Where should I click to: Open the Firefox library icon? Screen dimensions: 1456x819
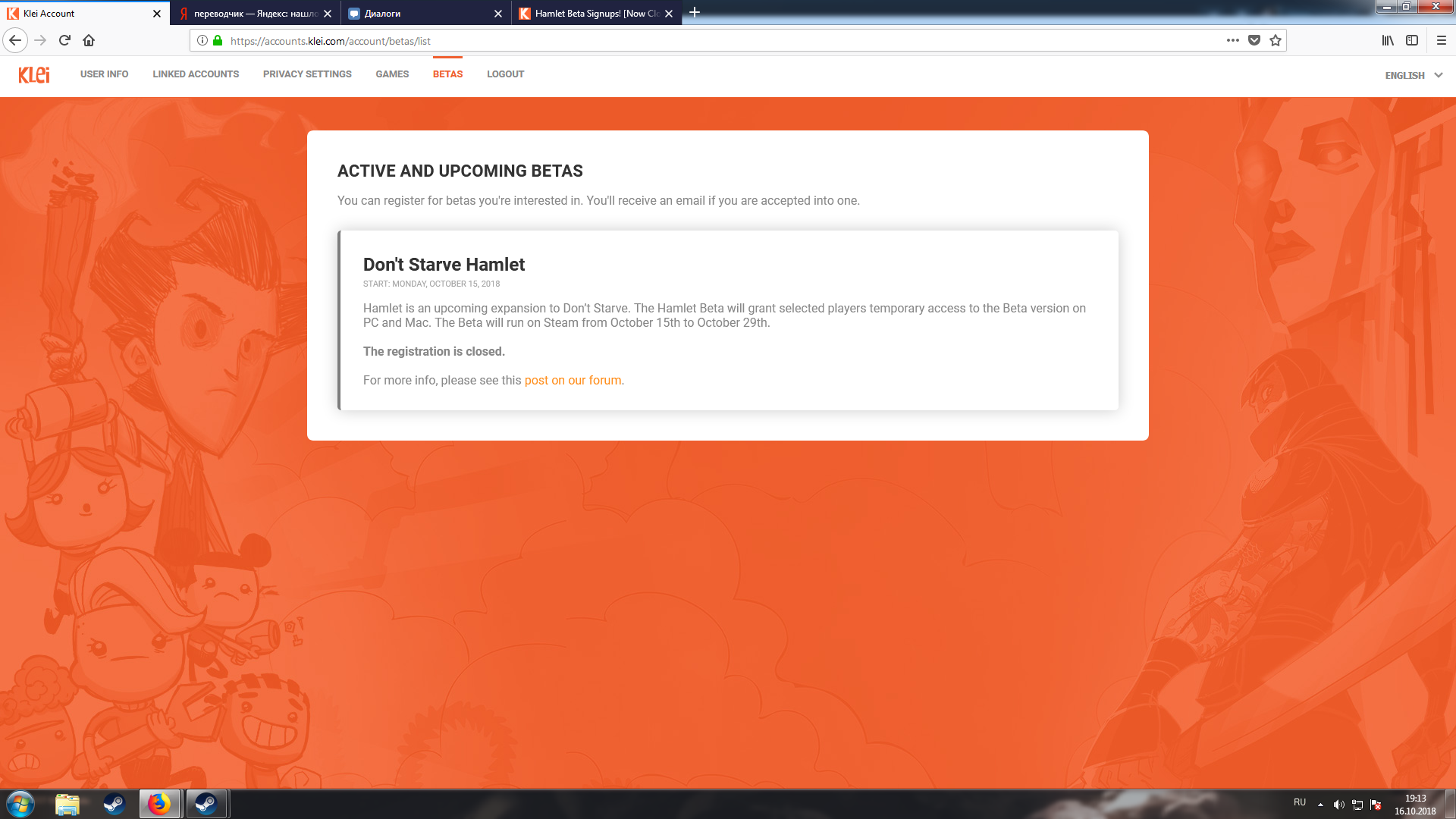point(1387,40)
